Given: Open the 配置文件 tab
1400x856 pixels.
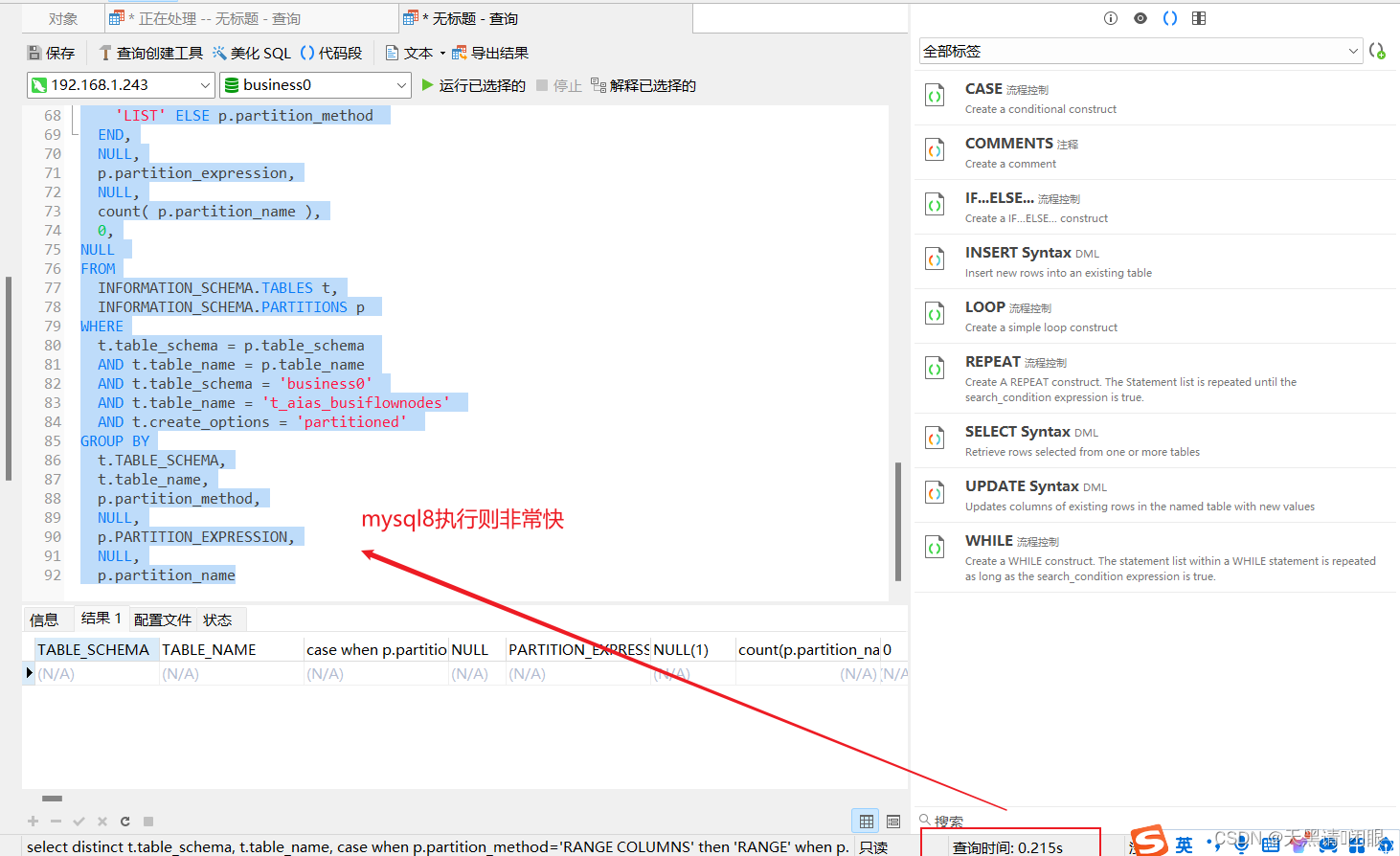Looking at the screenshot, I should click(x=163, y=619).
